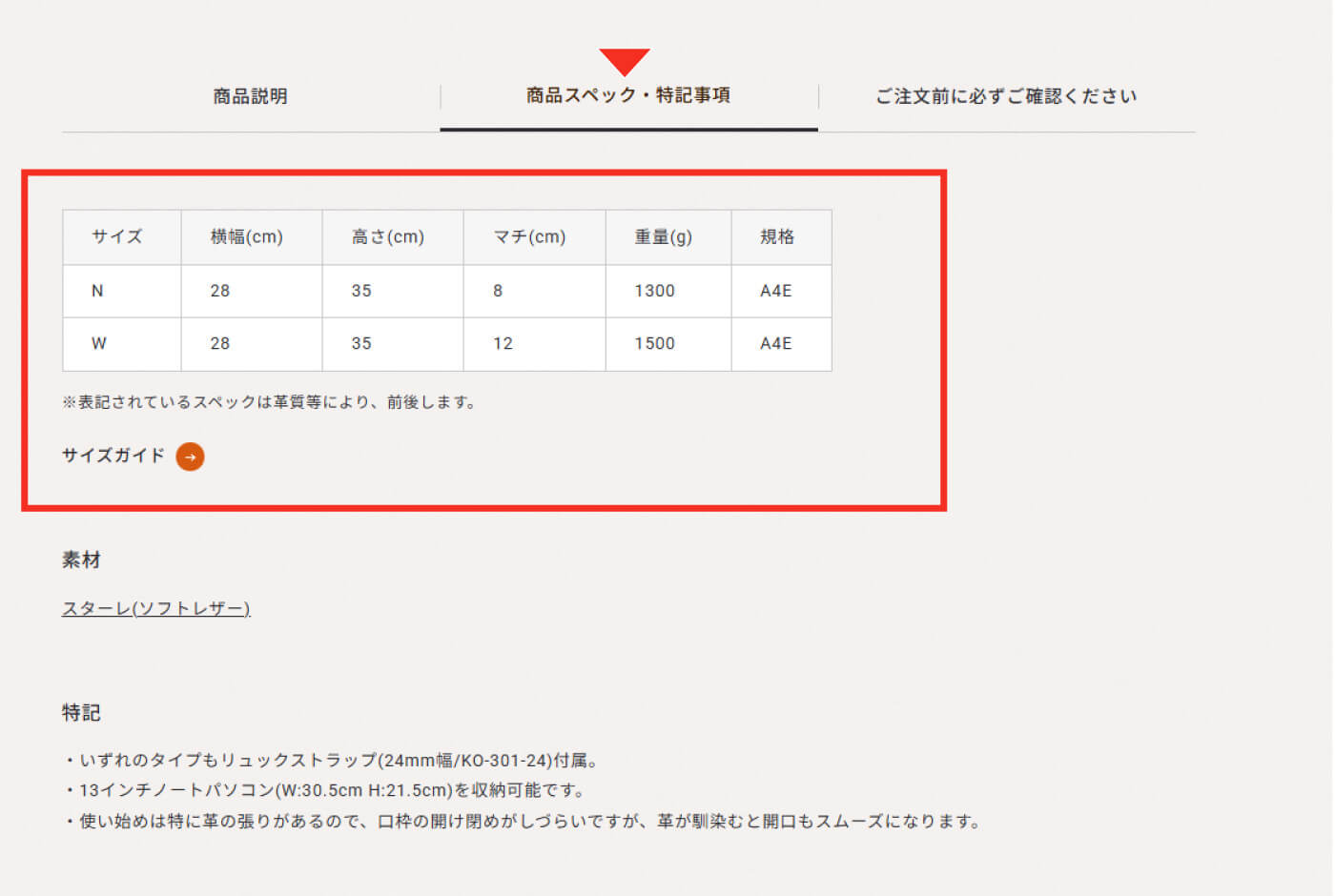Select the 重量(g) column header
1335x896 pixels.
pyautogui.click(x=664, y=236)
